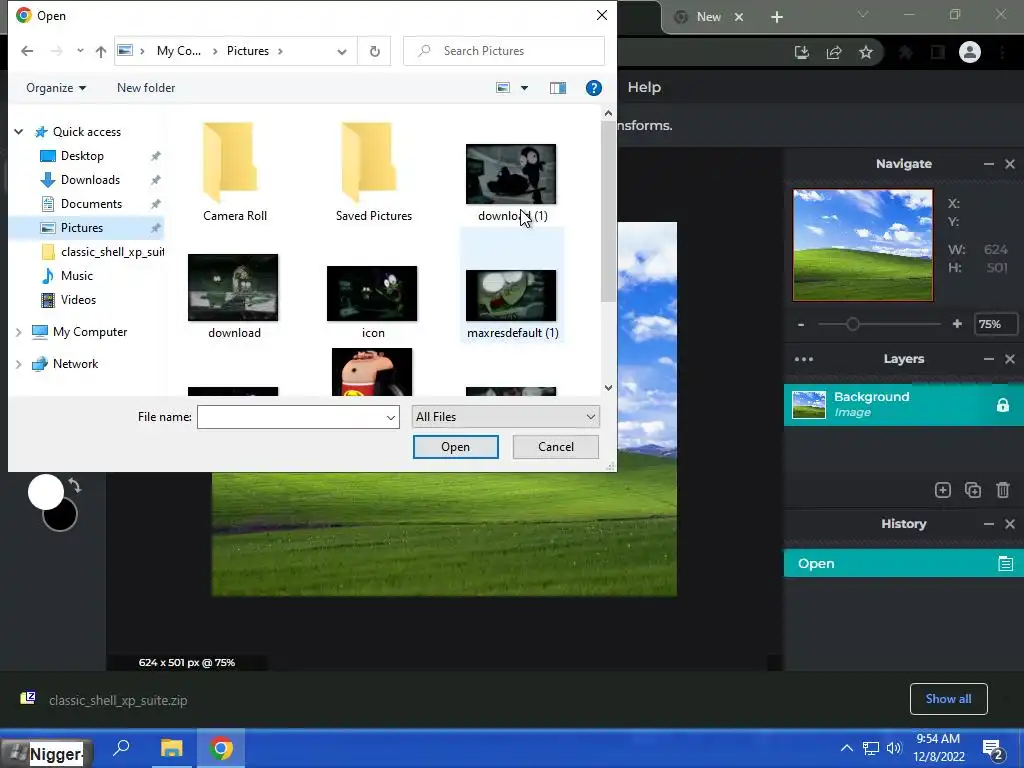Image resolution: width=1024 pixels, height=768 pixels.
Task: Adjust the Navigate zoom slider handle
Action: pyautogui.click(x=852, y=324)
